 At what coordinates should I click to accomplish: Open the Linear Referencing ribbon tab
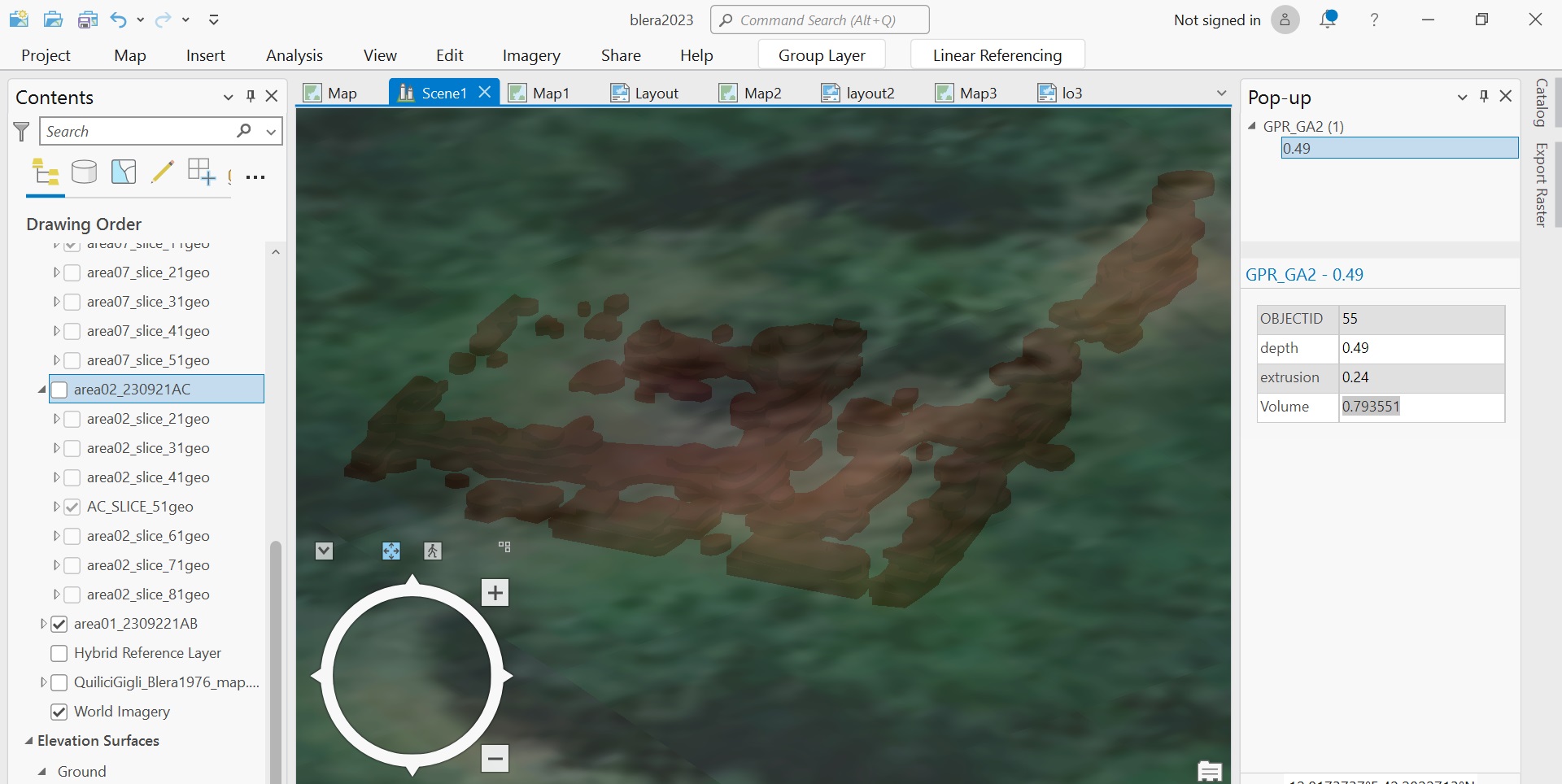coord(997,54)
